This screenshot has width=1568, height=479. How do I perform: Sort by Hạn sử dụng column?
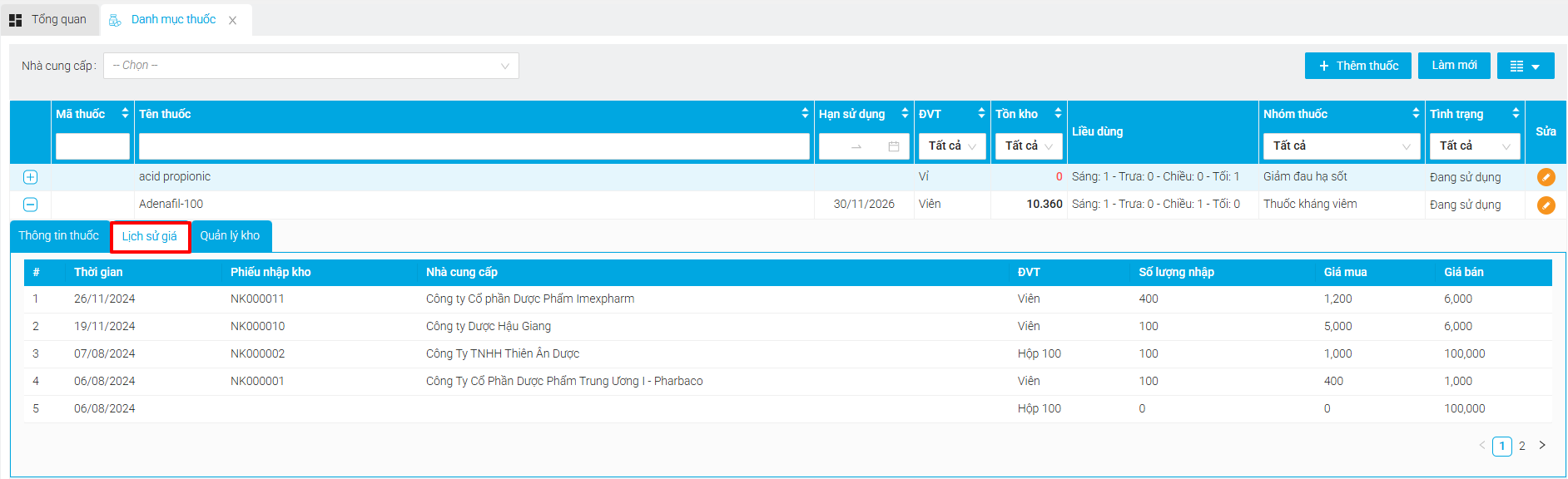click(905, 114)
